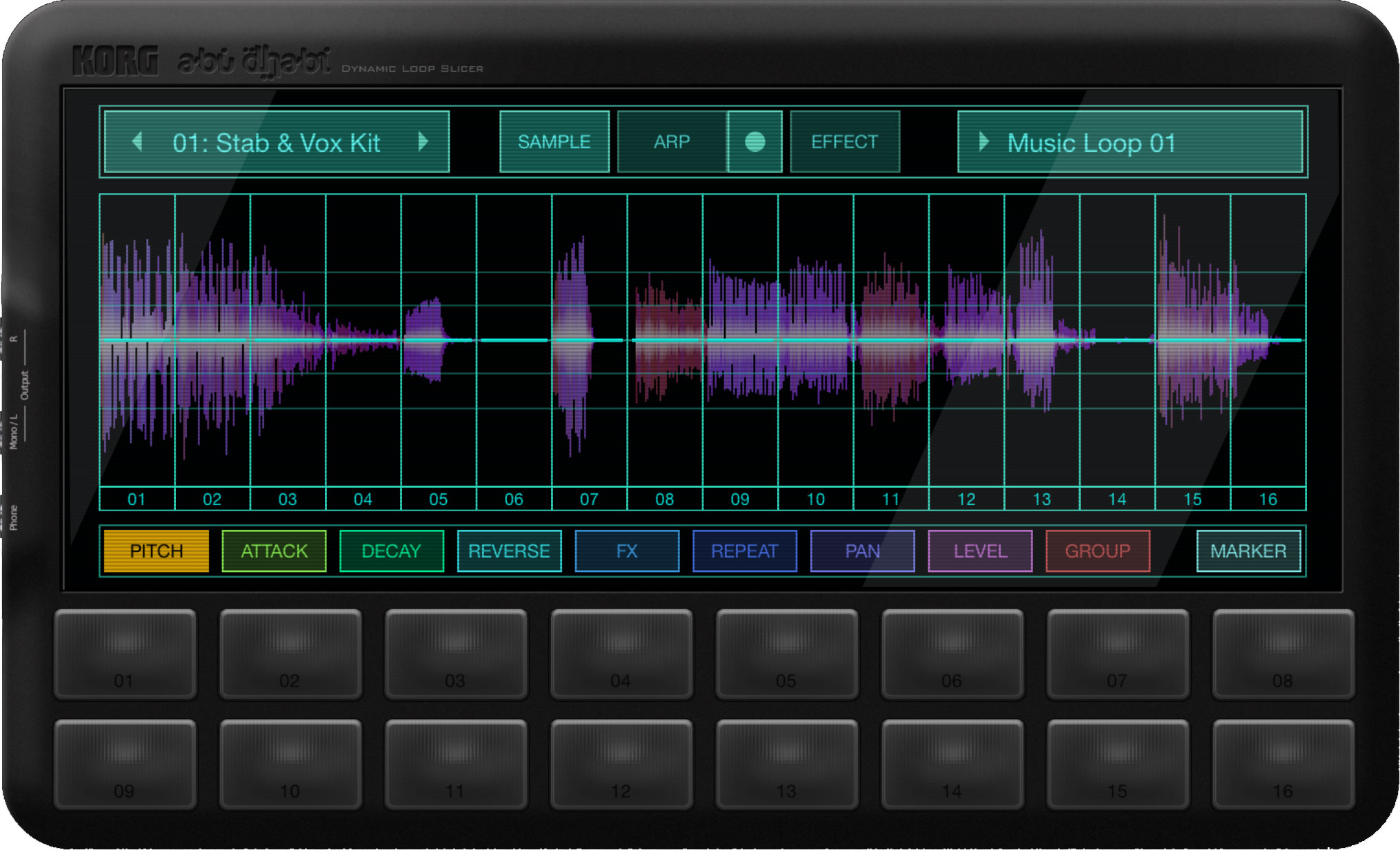Tap drum pad 12
This screenshot has height=850, width=1400.
[621, 764]
